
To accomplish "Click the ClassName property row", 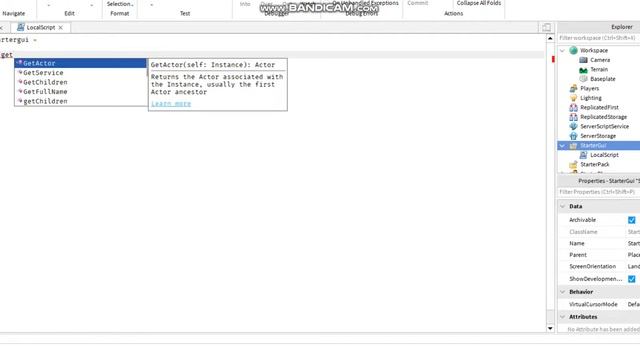I will (599, 232).
